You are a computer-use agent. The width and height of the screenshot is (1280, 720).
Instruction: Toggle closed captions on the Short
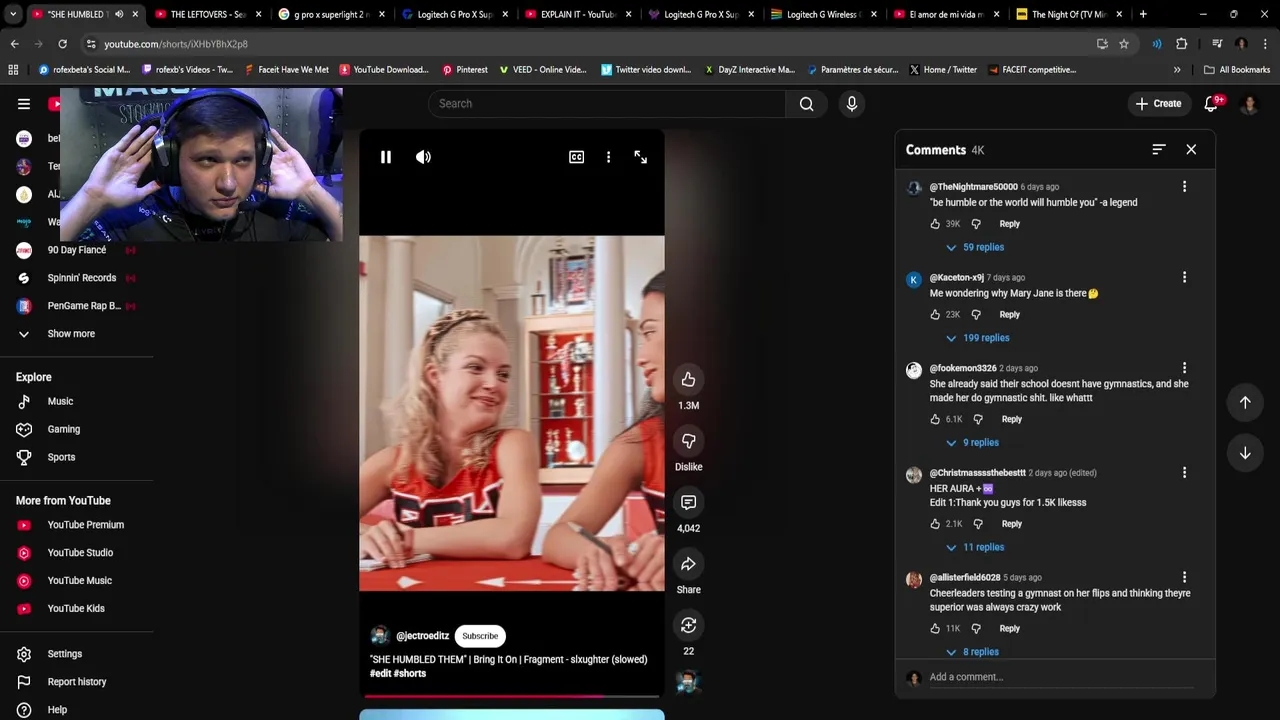[576, 157]
